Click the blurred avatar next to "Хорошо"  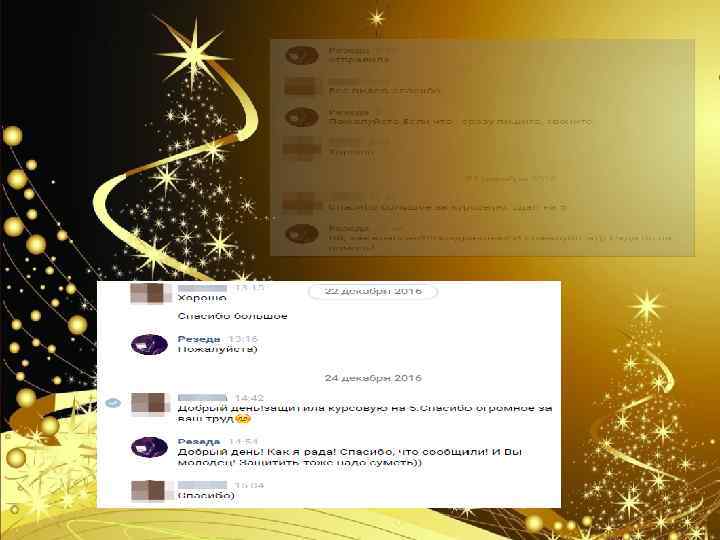pyautogui.click(x=148, y=293)
